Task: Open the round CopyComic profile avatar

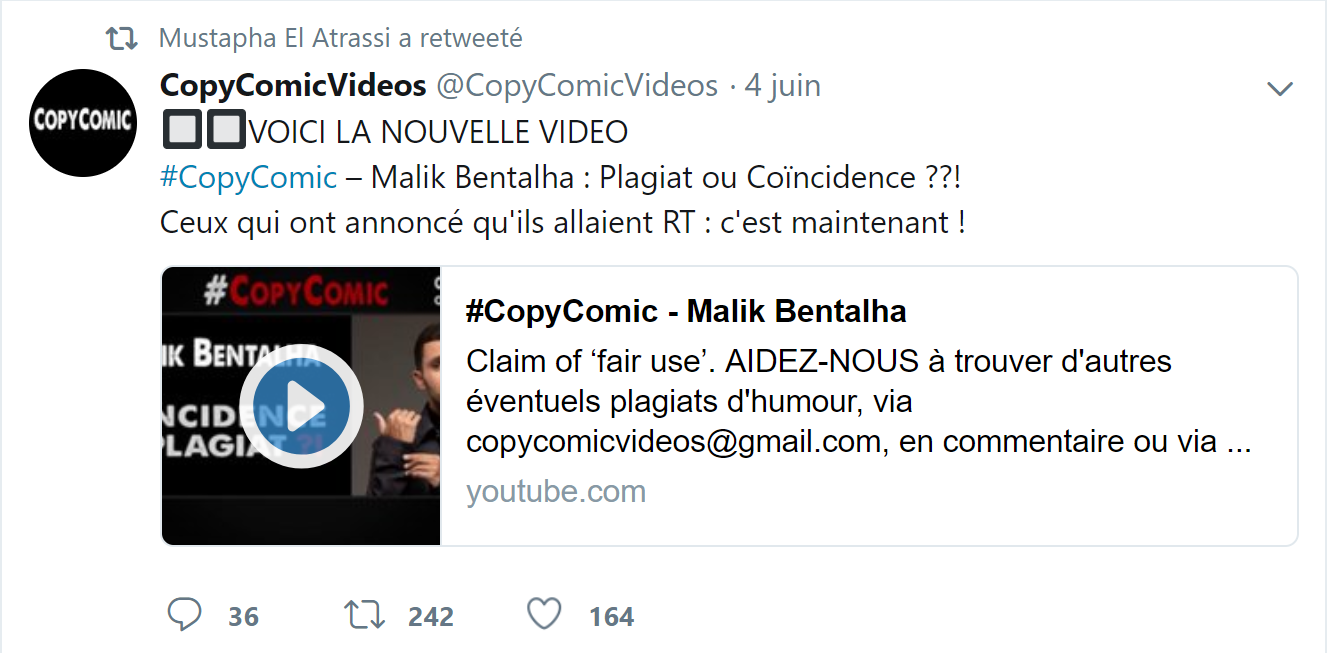Action: [82, 123]
